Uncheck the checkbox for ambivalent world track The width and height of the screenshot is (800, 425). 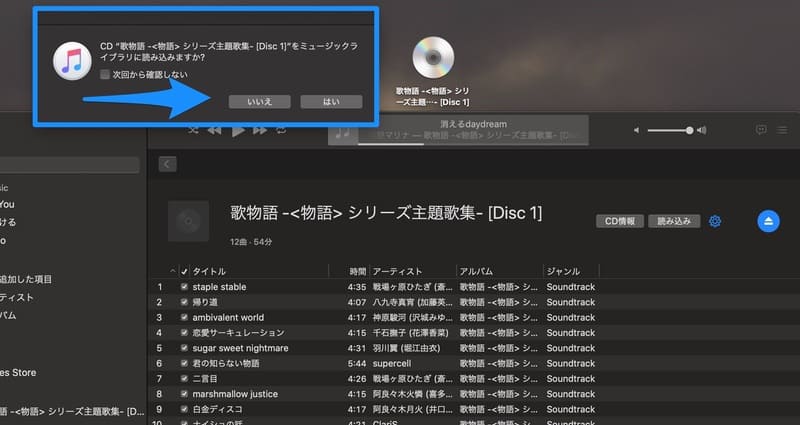(184, 318)
